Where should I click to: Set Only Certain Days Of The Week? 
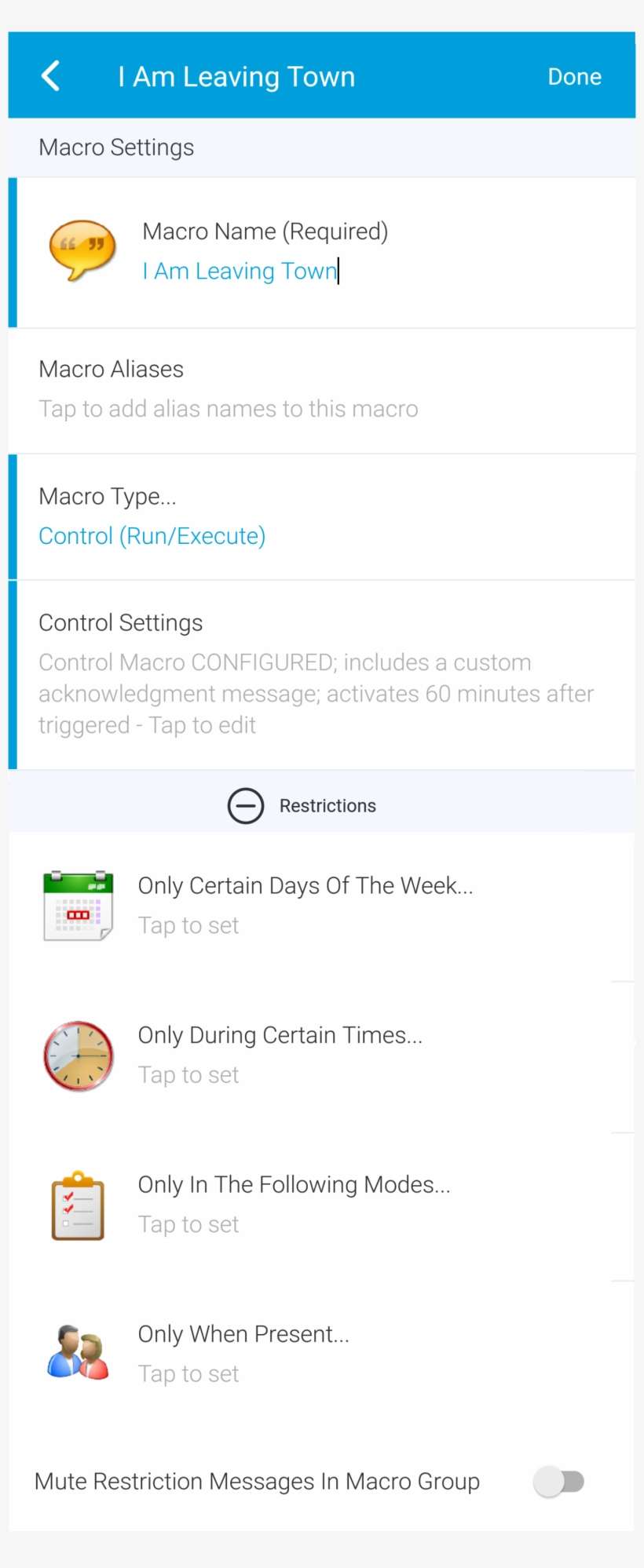coord(306,886)
